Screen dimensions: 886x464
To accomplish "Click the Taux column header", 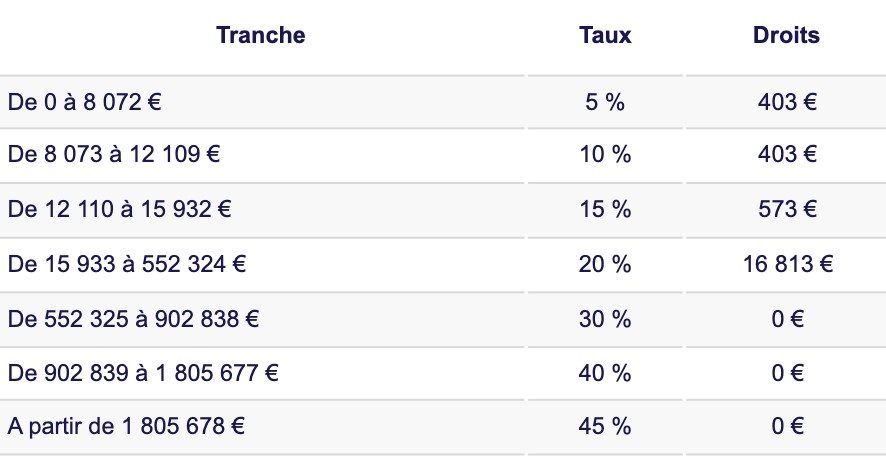I will click(x=605, y=35).
